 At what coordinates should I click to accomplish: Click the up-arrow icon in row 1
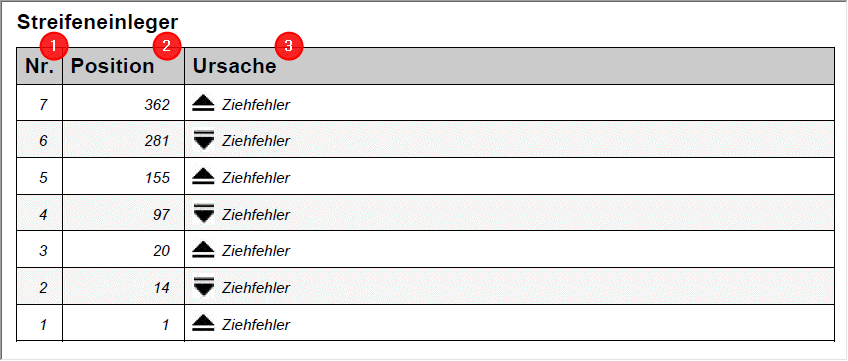(203, 323)
